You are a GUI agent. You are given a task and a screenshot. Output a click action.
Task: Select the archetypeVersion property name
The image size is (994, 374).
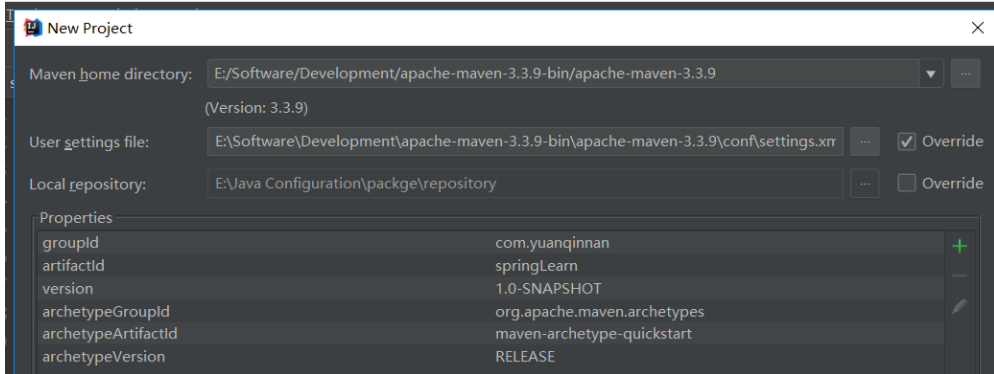point(103,356)
